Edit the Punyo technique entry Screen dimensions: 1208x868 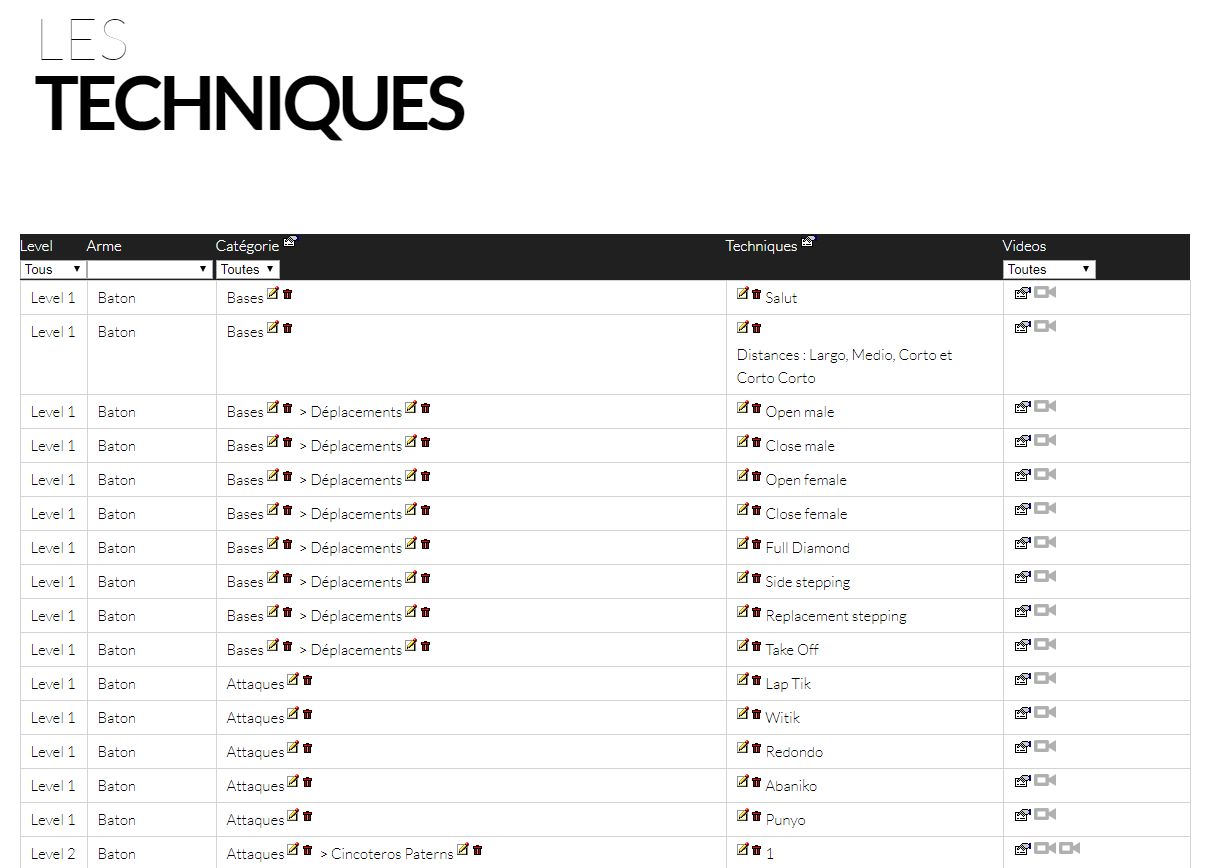point(742,816)
